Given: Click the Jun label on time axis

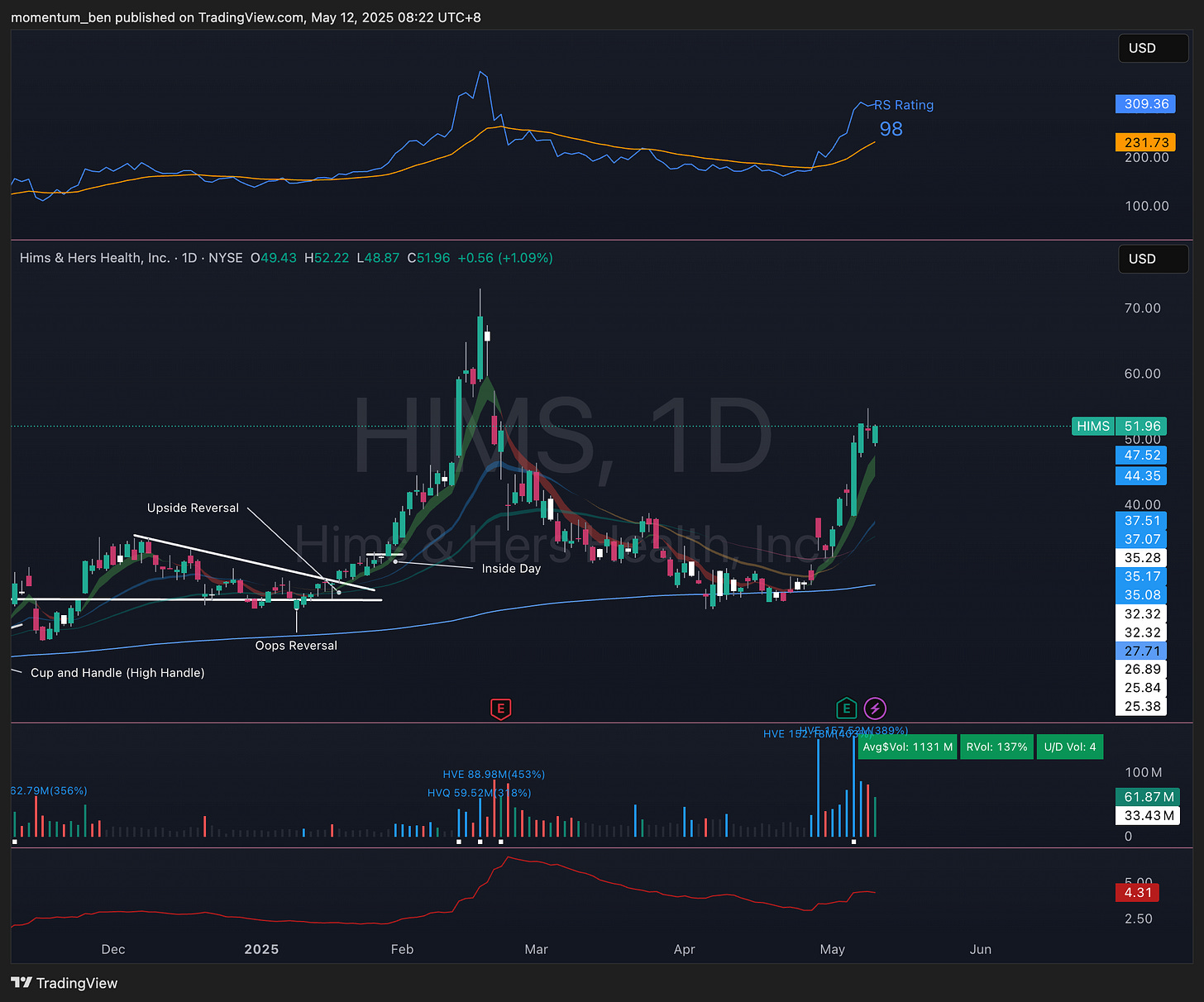Looking at the screenshot, I should (980, 949).
